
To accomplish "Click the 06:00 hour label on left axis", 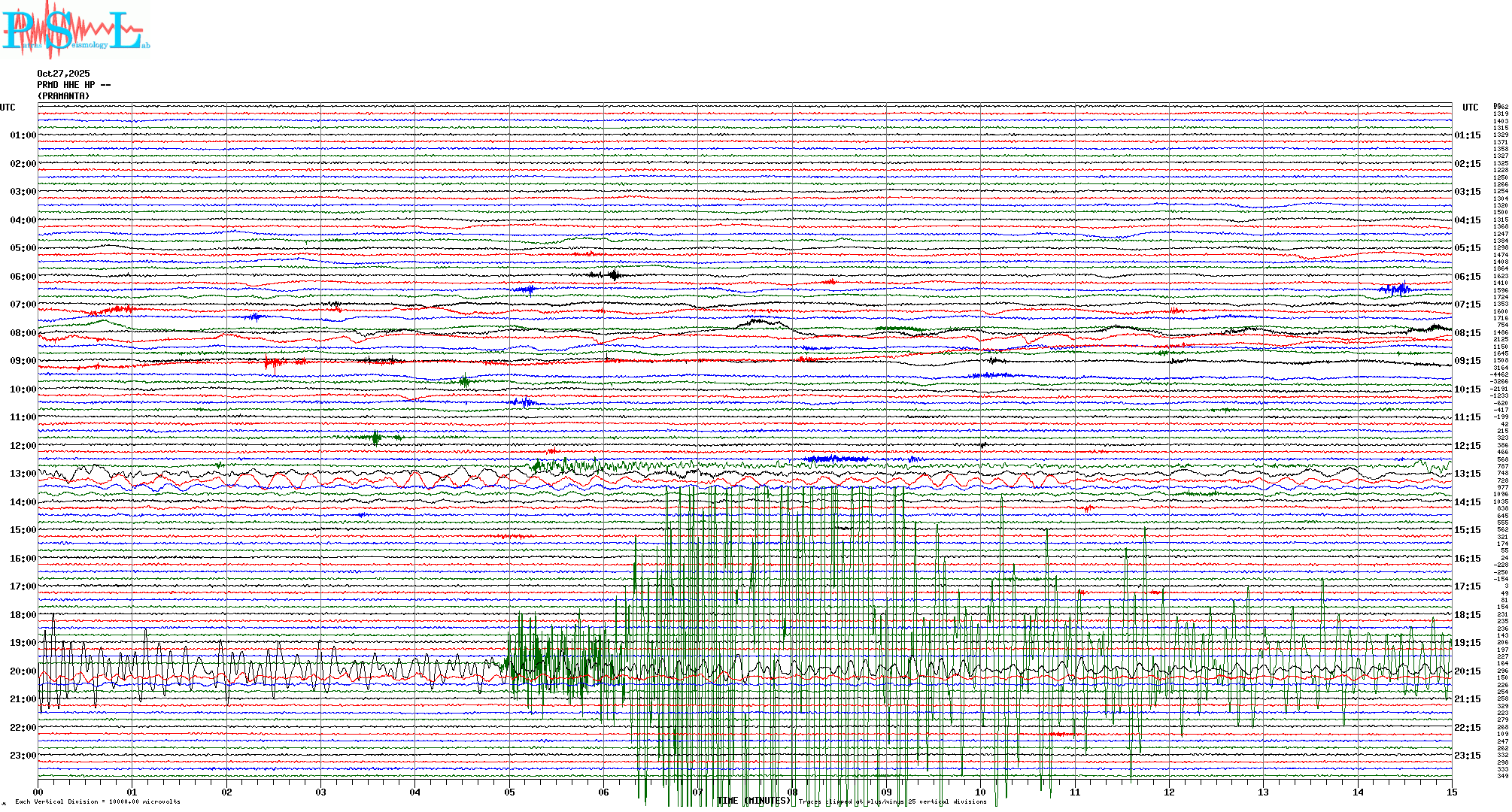I will pyautogui.click(x=23, y=277).
